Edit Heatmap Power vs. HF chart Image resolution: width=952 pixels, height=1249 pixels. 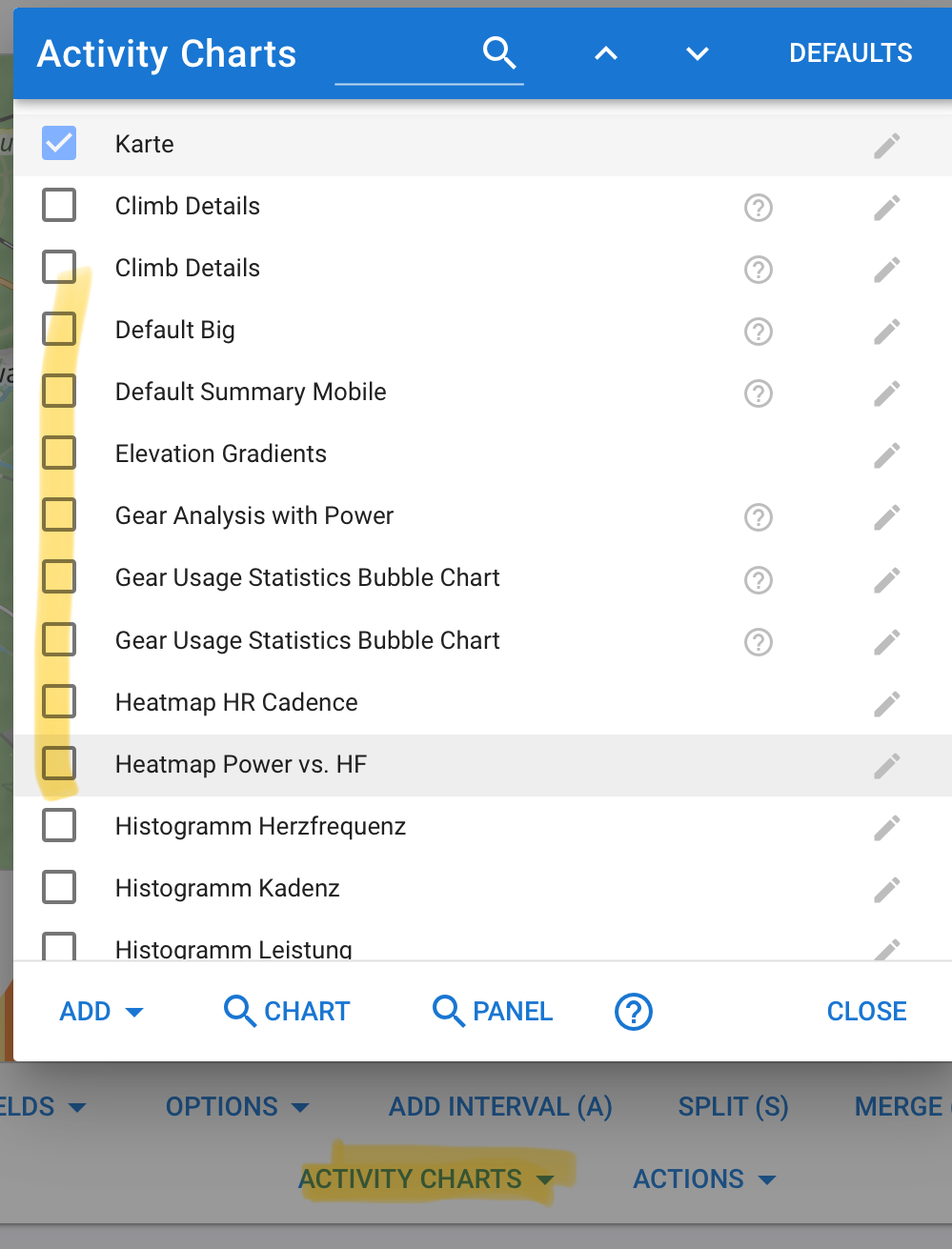coord(887,765)
